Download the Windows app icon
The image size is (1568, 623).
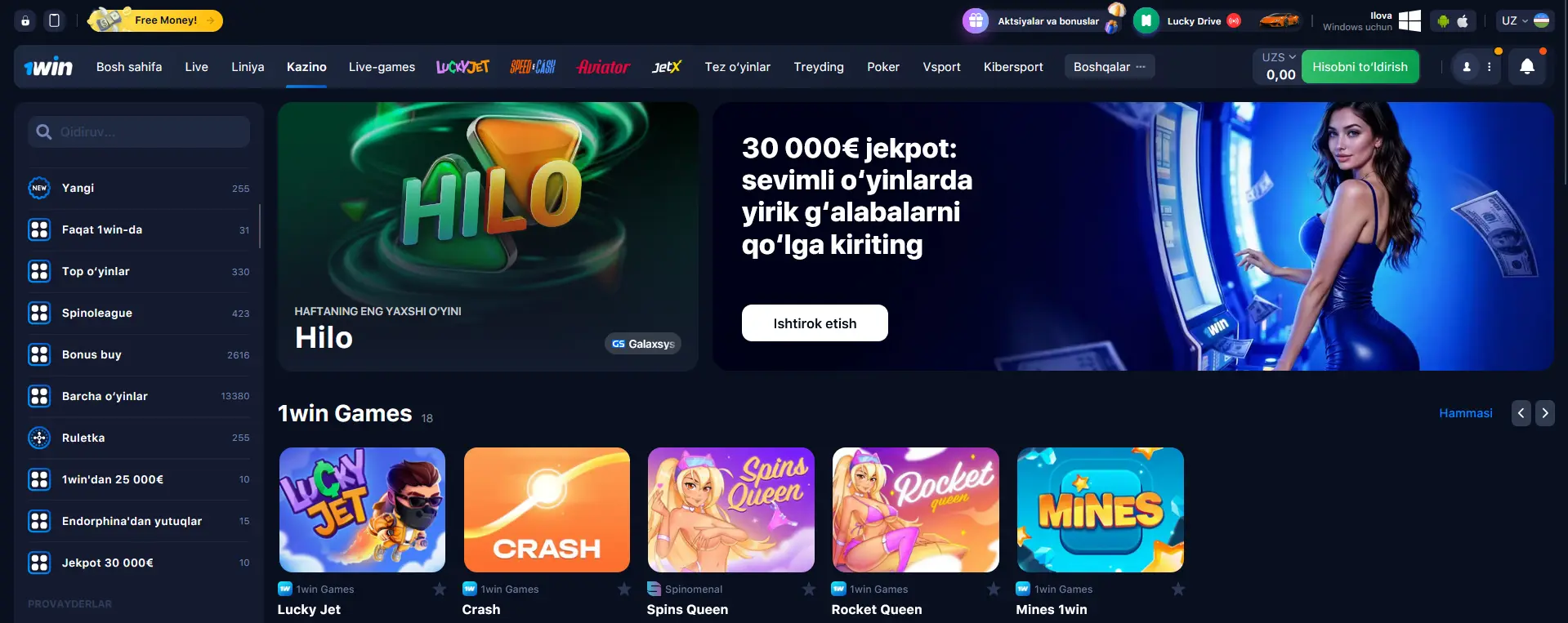click(x=1409, y=21)
